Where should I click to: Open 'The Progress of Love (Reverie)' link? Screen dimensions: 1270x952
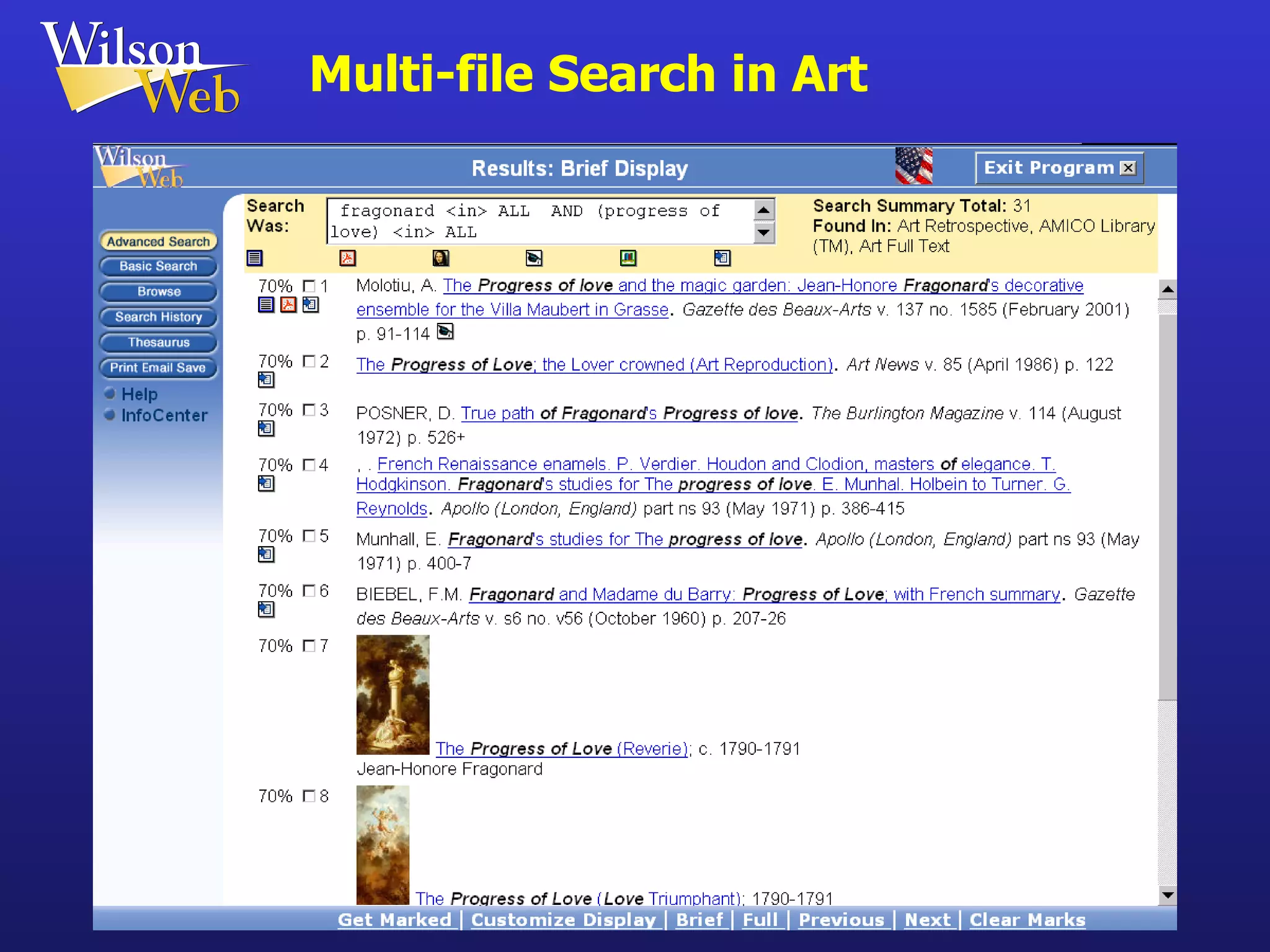tap(562, 749)
